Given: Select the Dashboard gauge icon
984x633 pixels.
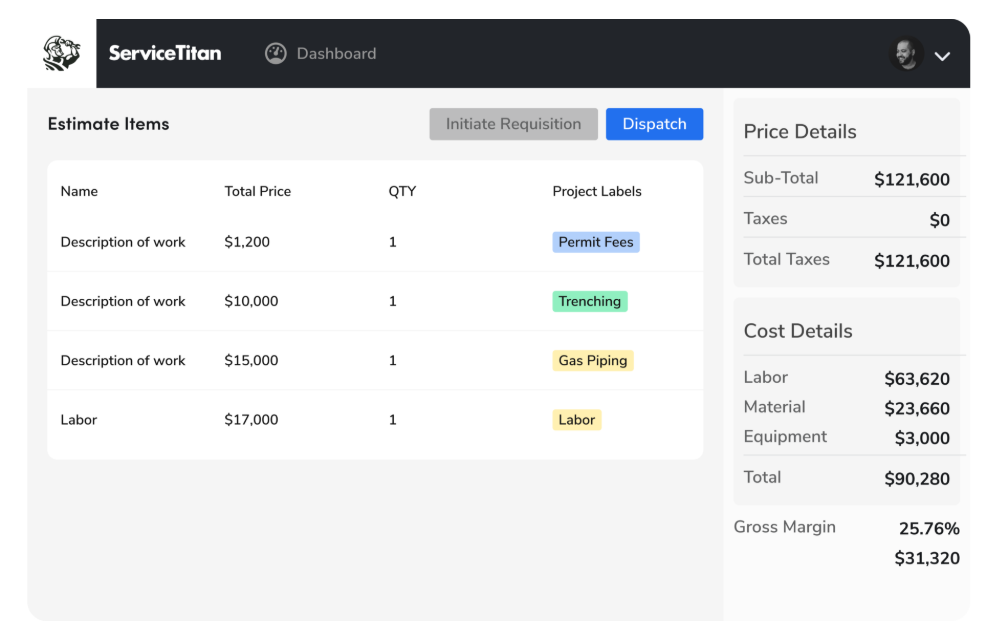Looking at the screenshot, I should [276, 53].
